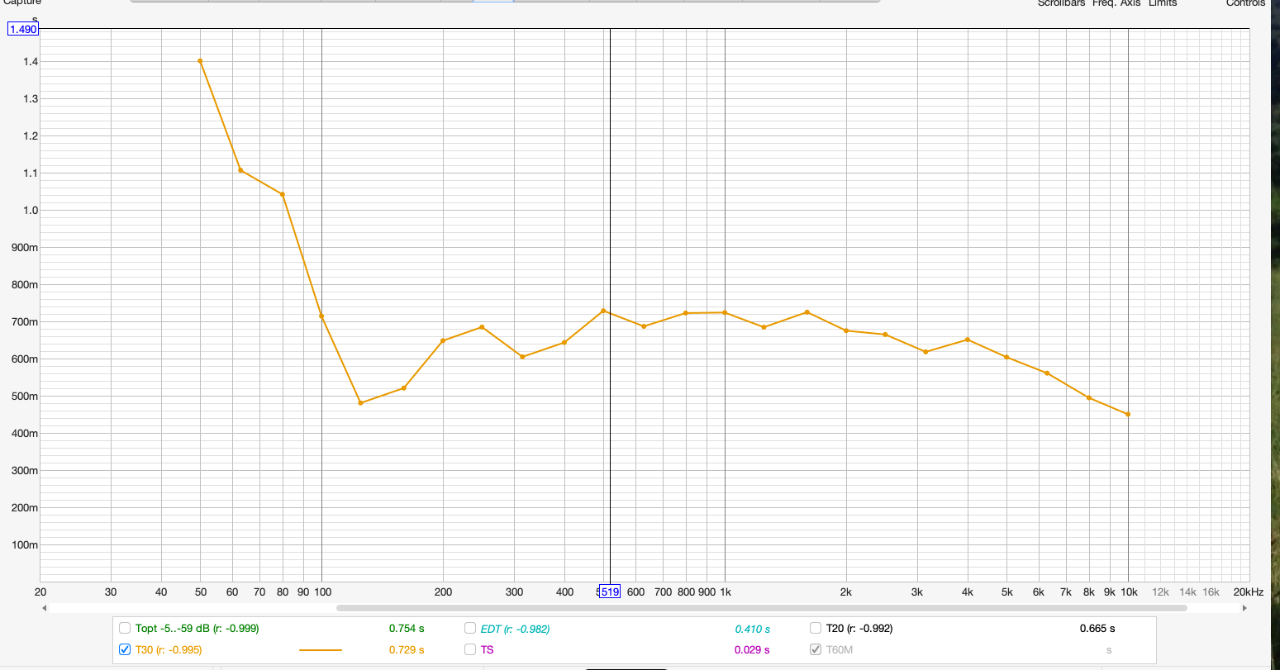Viewport: 1280px width, 670px height.
Task: Open the Controls panel
Action: 1245,4
